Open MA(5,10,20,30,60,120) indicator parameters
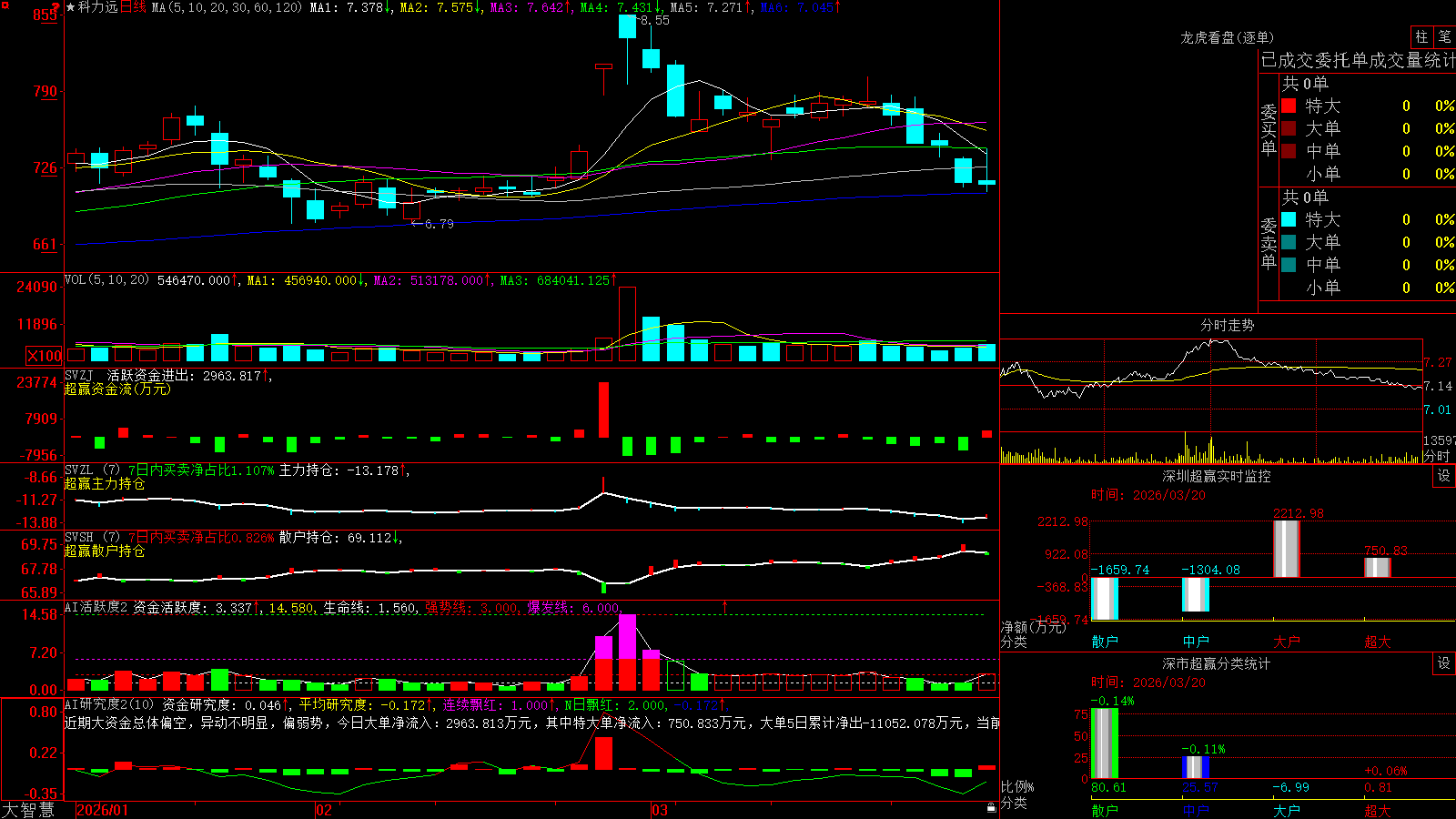Screen dimensions: 1456x819 point(227,7)
